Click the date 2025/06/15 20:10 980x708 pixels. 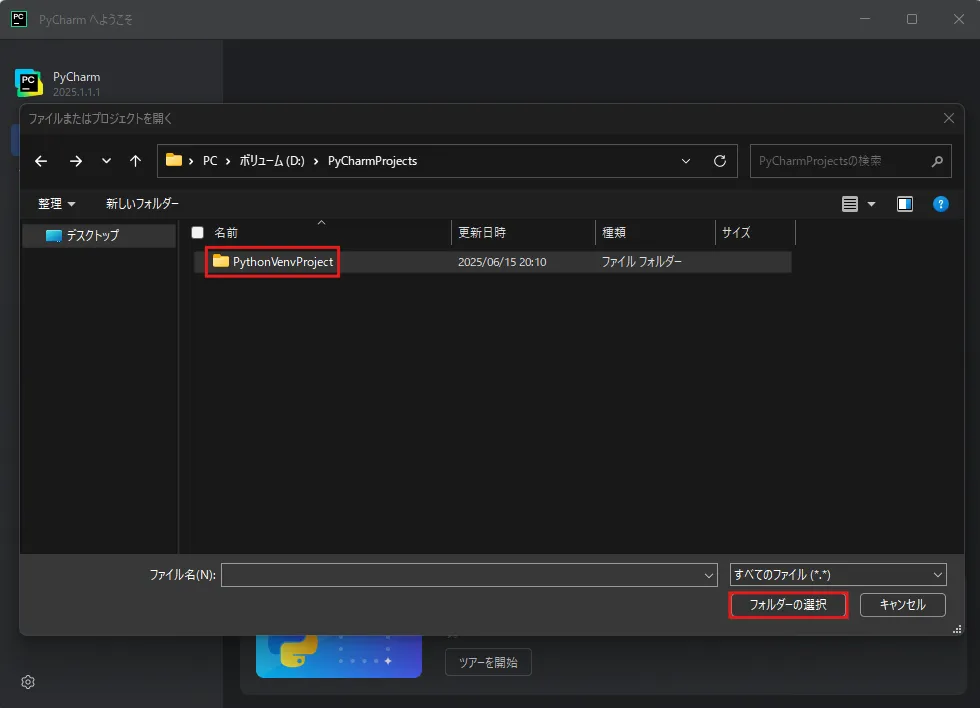click(502, 262)
